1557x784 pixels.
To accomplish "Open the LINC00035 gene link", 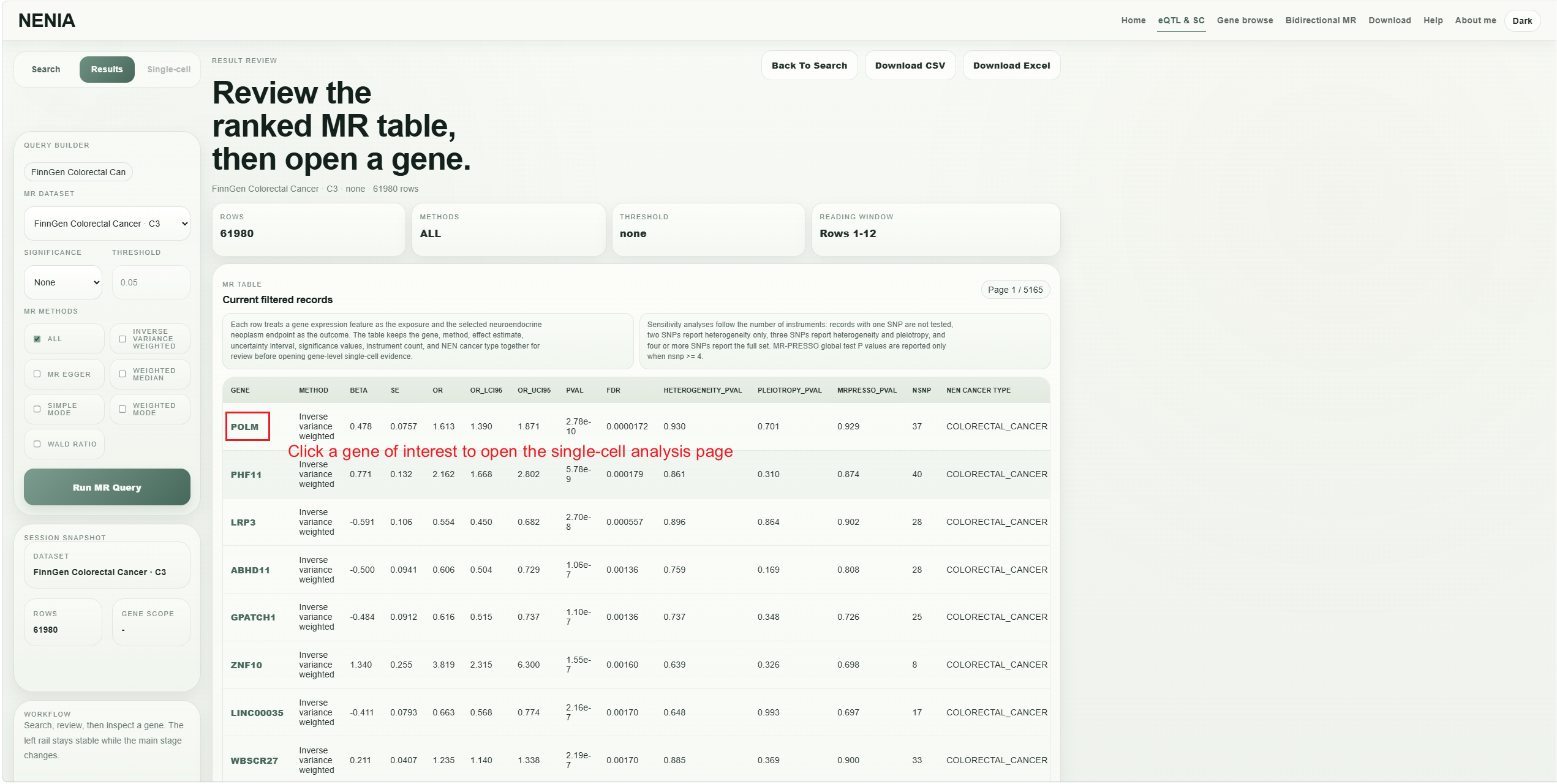I will click(257, 713).
